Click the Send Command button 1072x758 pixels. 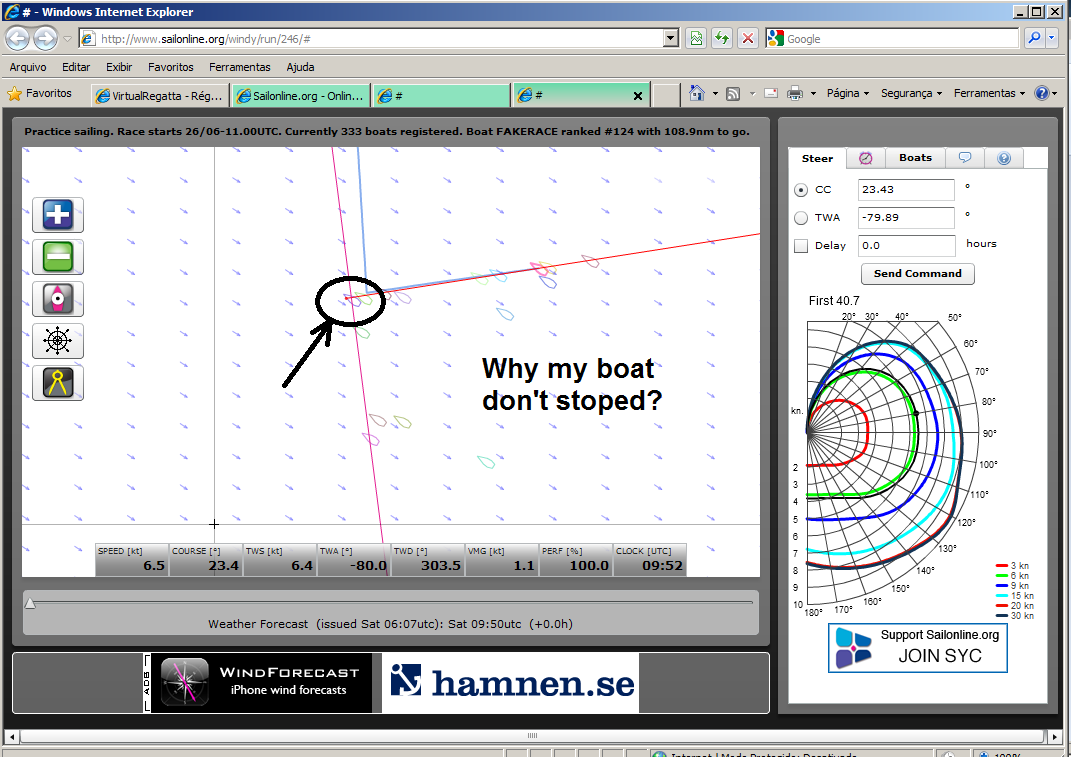(917, 273)
